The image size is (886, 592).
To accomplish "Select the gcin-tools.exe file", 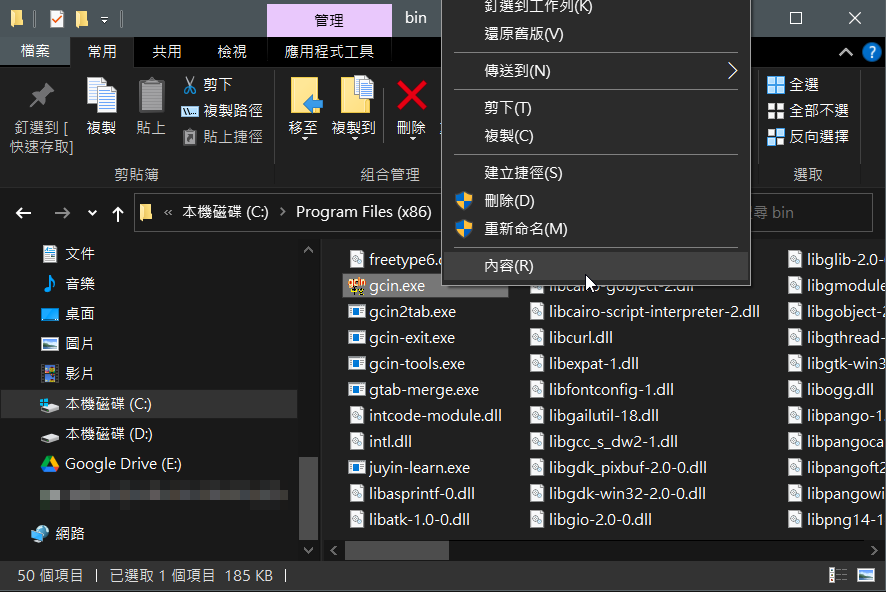I will (416, 364).
